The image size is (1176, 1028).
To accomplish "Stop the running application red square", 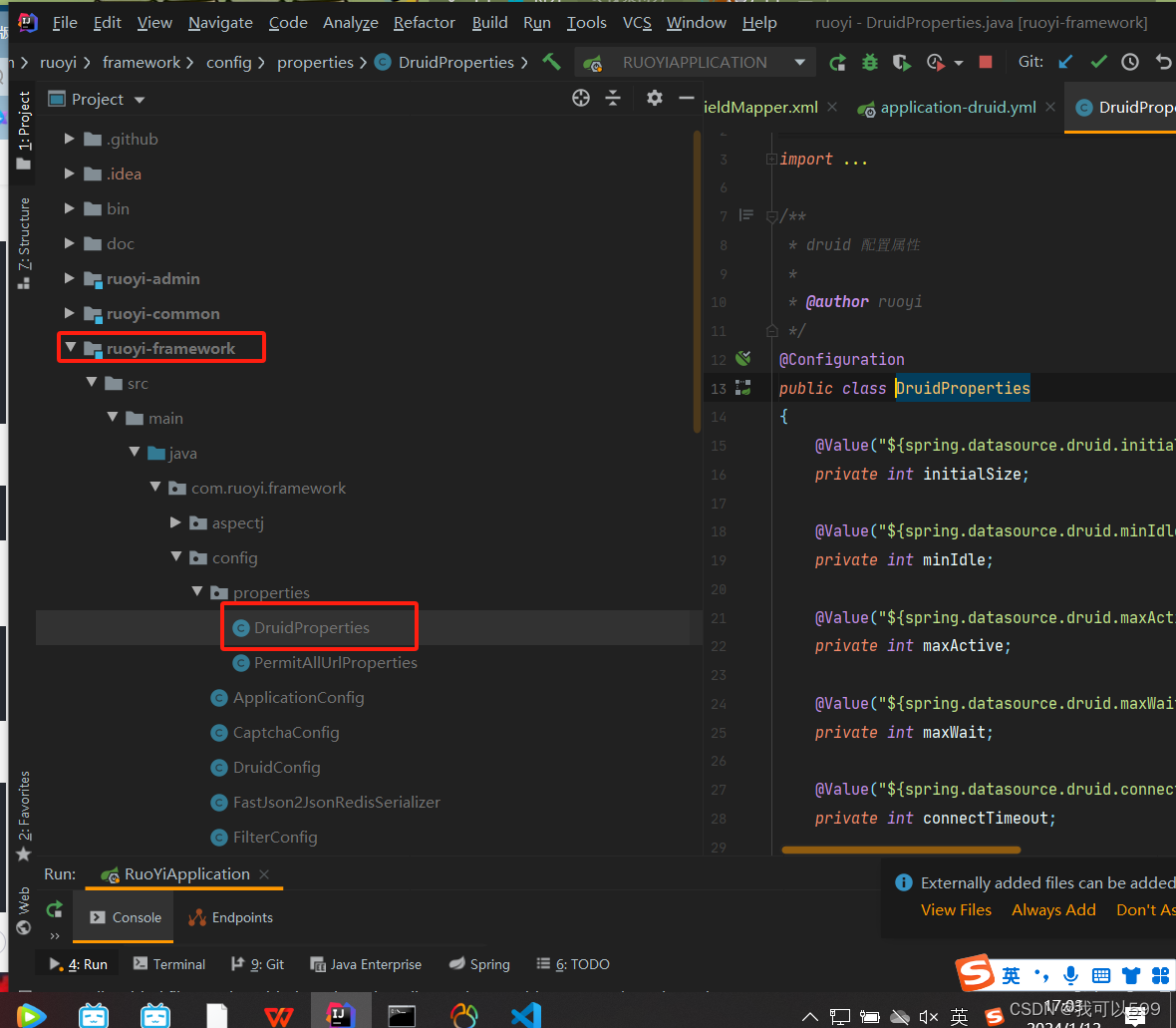I will pyautogui.click(x=986, y=62).
